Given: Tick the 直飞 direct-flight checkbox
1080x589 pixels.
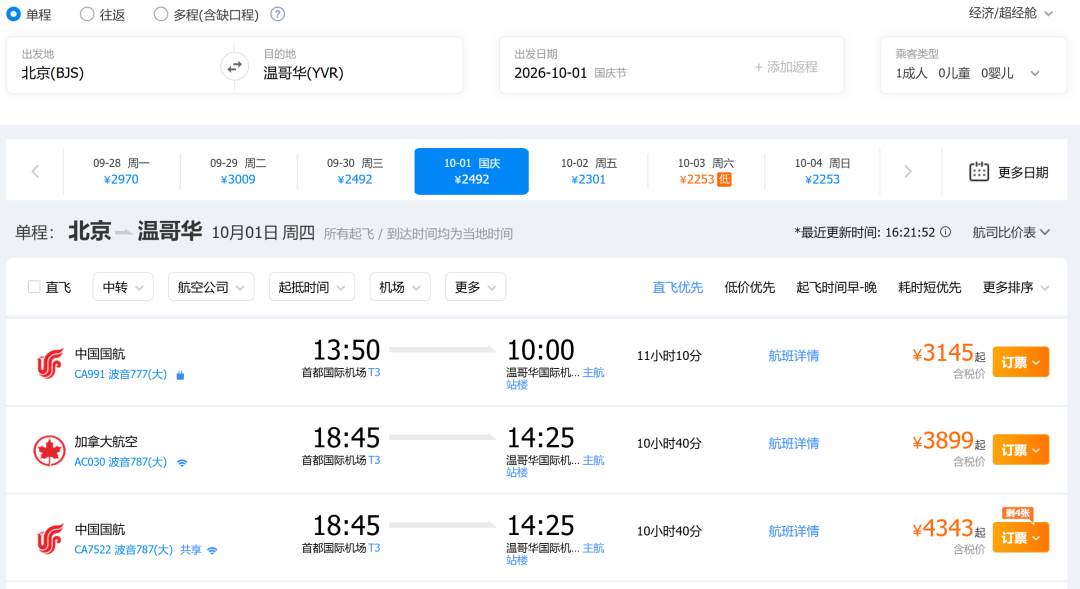Looking at the screenshot, I should [34, 287].
